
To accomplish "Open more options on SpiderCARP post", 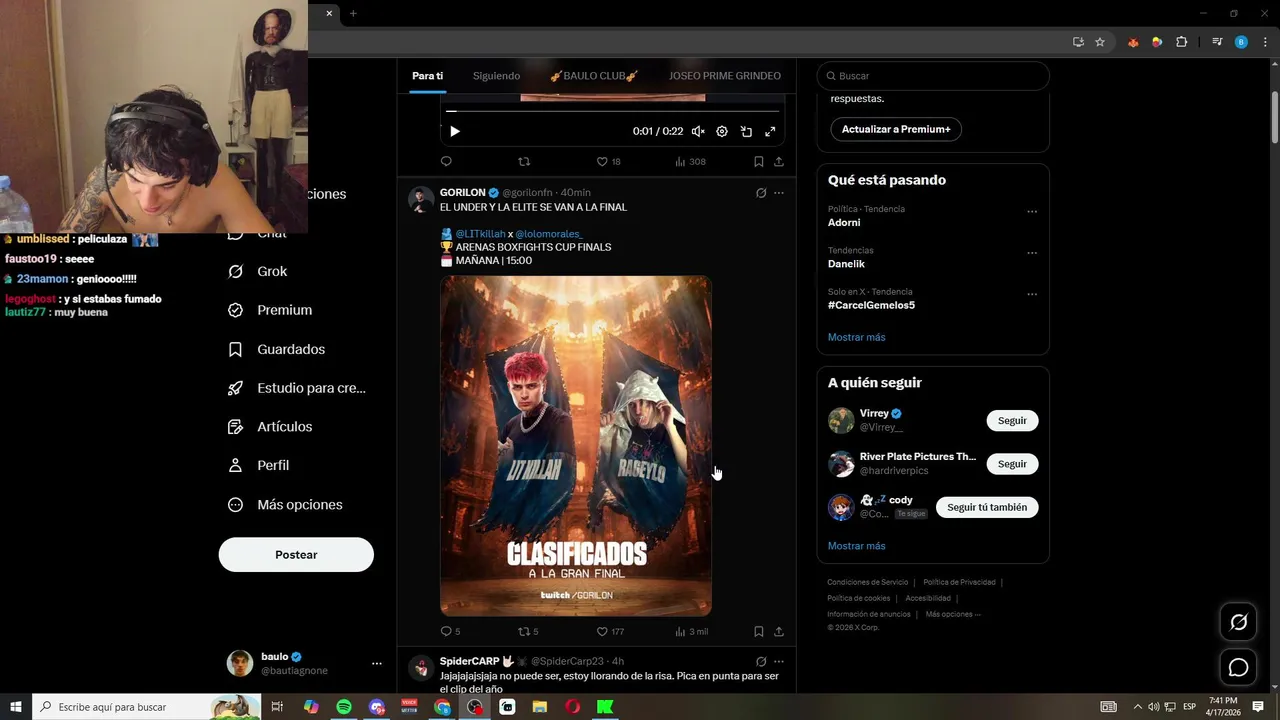I will (x=779, y=661).
